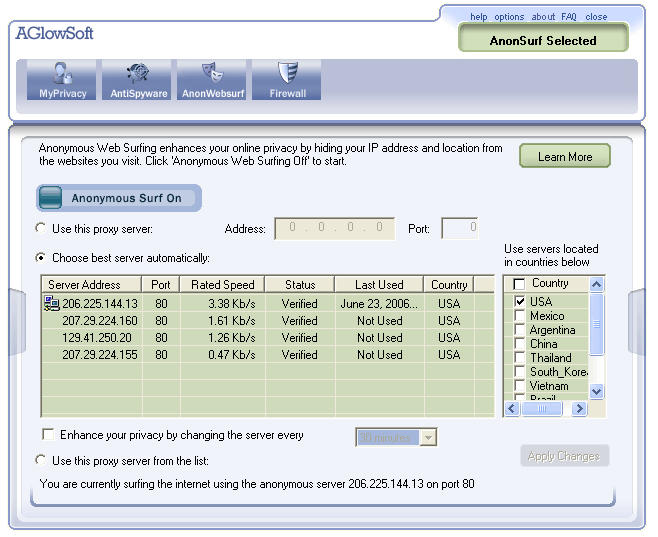Image resolution: width=658 pixels, height=537 pixels.
Task: Check the Mexico country checkbox
Action: [520, 315]
